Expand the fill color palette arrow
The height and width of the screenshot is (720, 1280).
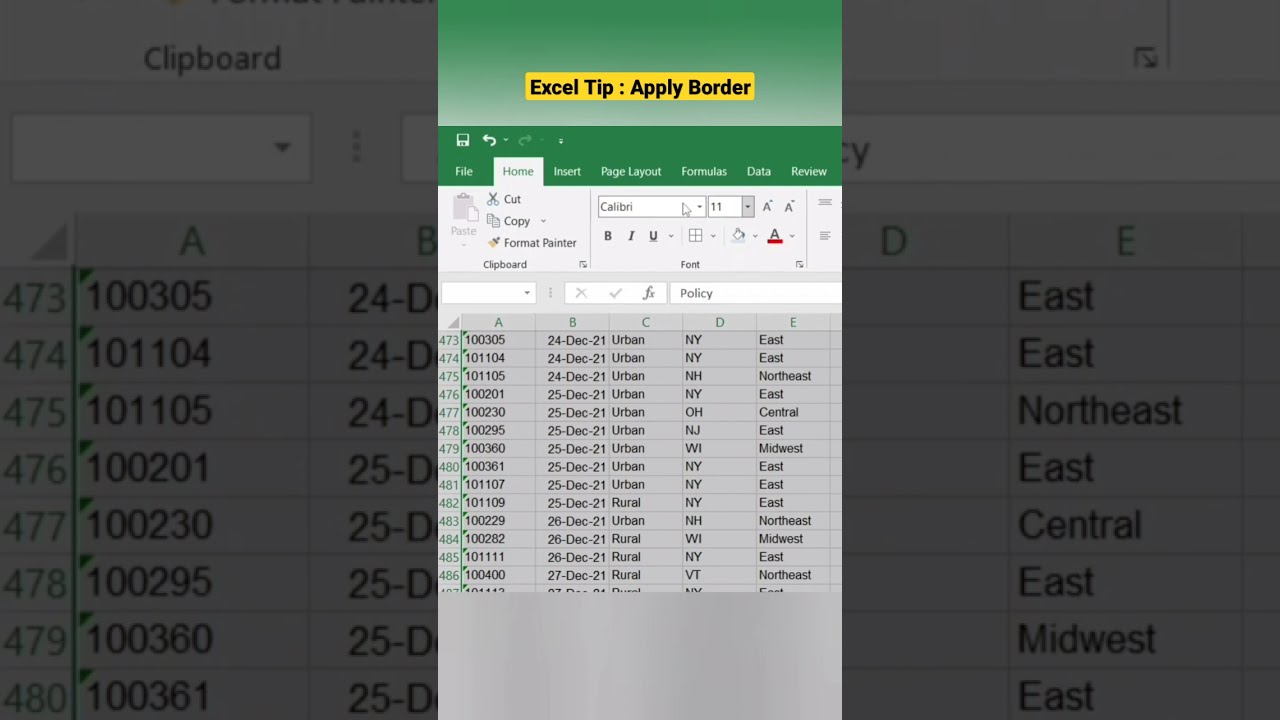point(755,236)
